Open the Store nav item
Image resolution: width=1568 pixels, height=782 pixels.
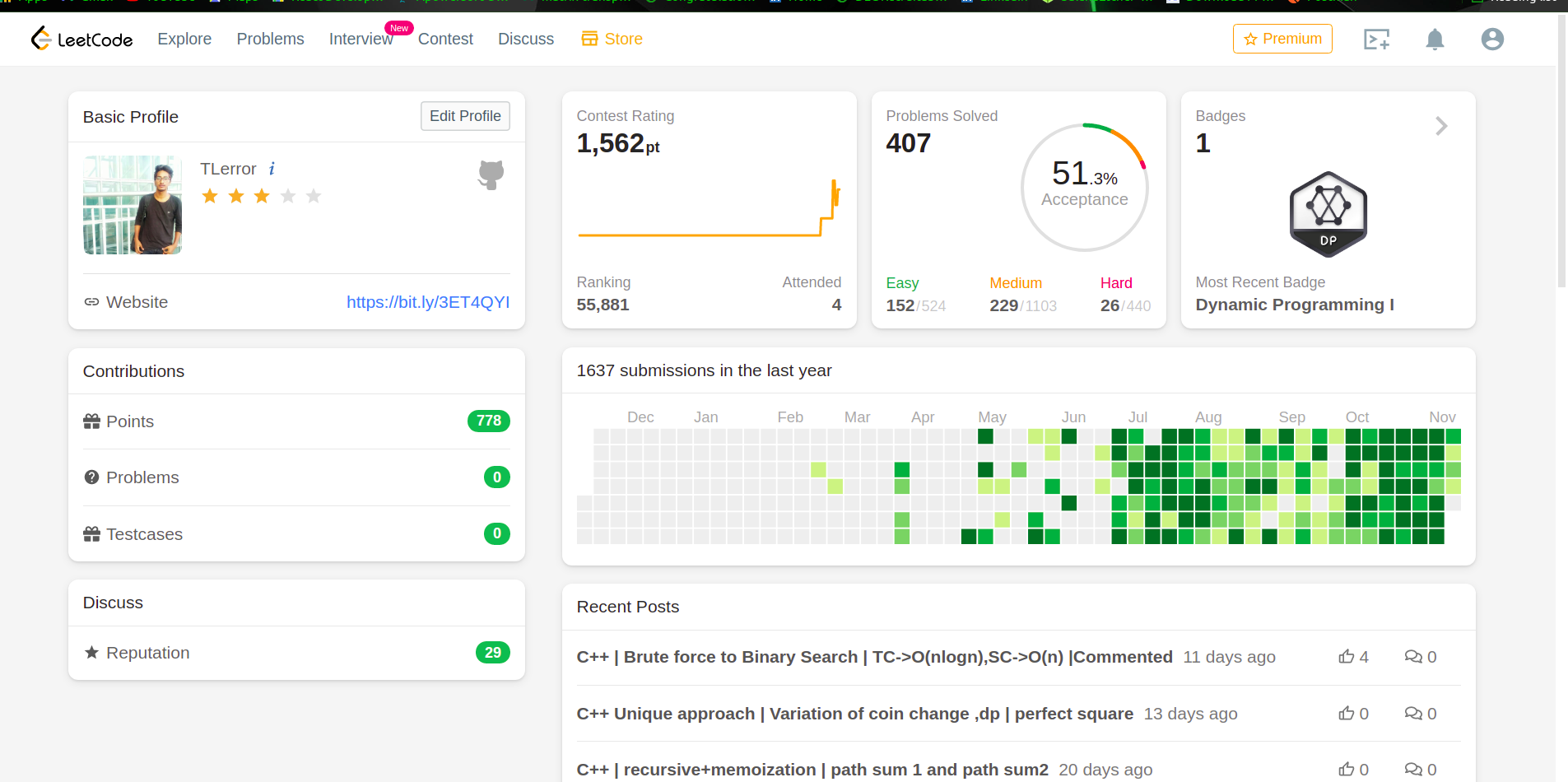(x=612, y=39)
